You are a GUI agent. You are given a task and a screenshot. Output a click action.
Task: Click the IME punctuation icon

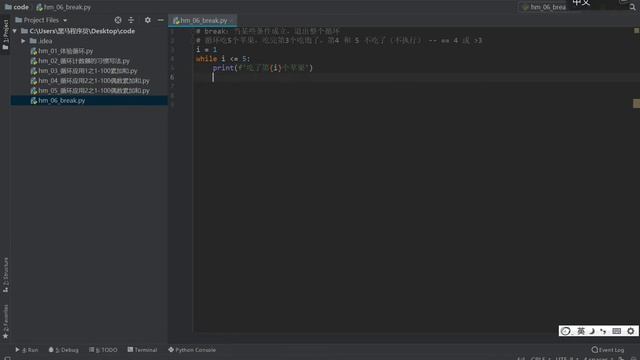(x=603, y=331)
